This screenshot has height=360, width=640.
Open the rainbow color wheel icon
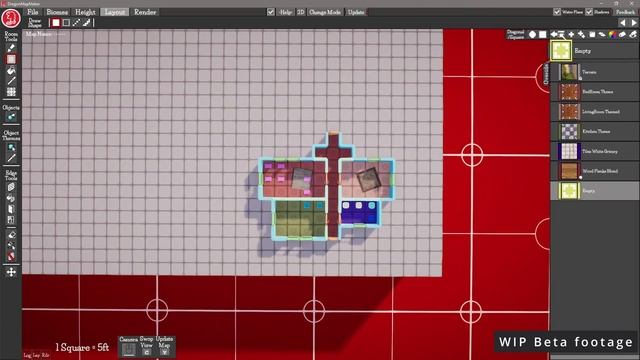point(613,35)
